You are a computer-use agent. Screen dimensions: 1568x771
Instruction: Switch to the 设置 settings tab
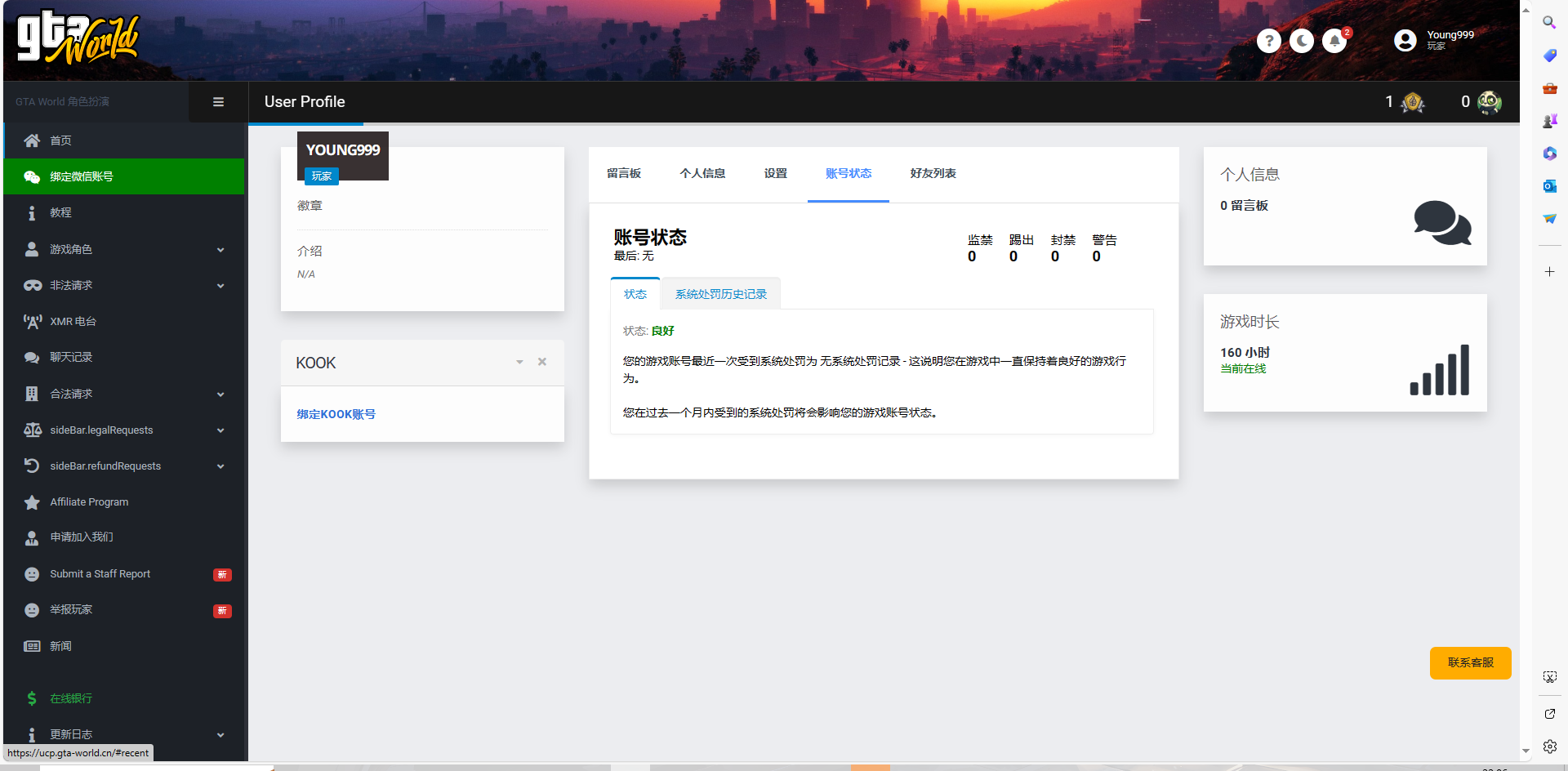776,173
